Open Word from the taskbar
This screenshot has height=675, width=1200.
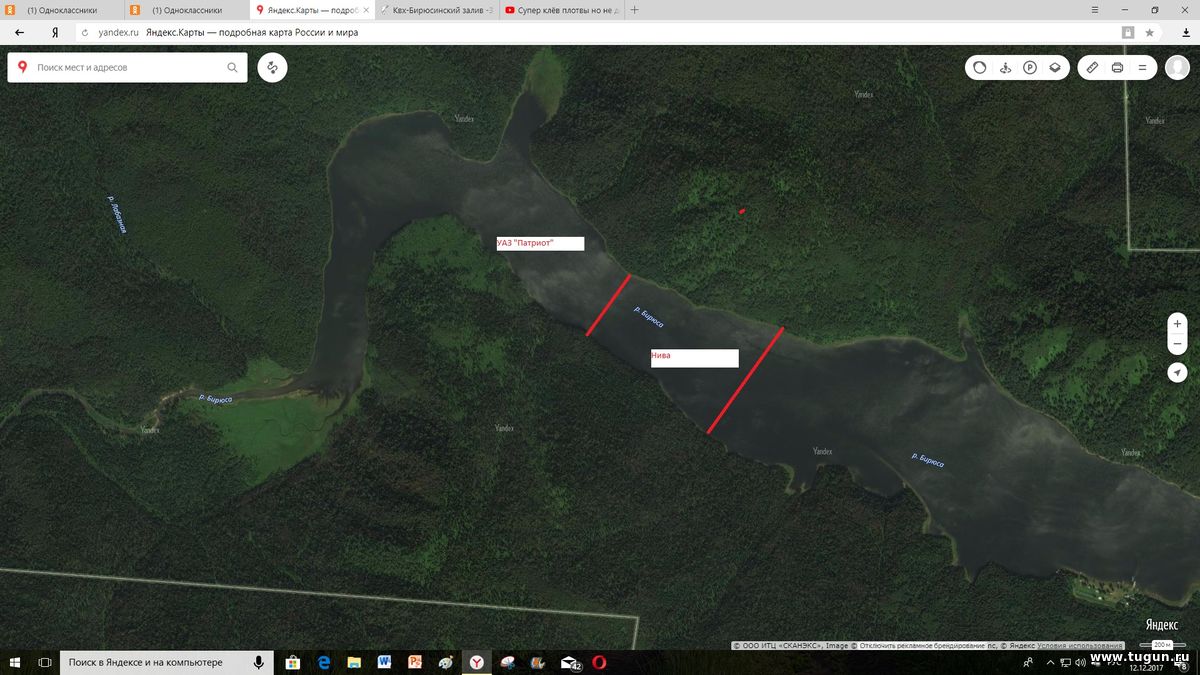point(384,662)
